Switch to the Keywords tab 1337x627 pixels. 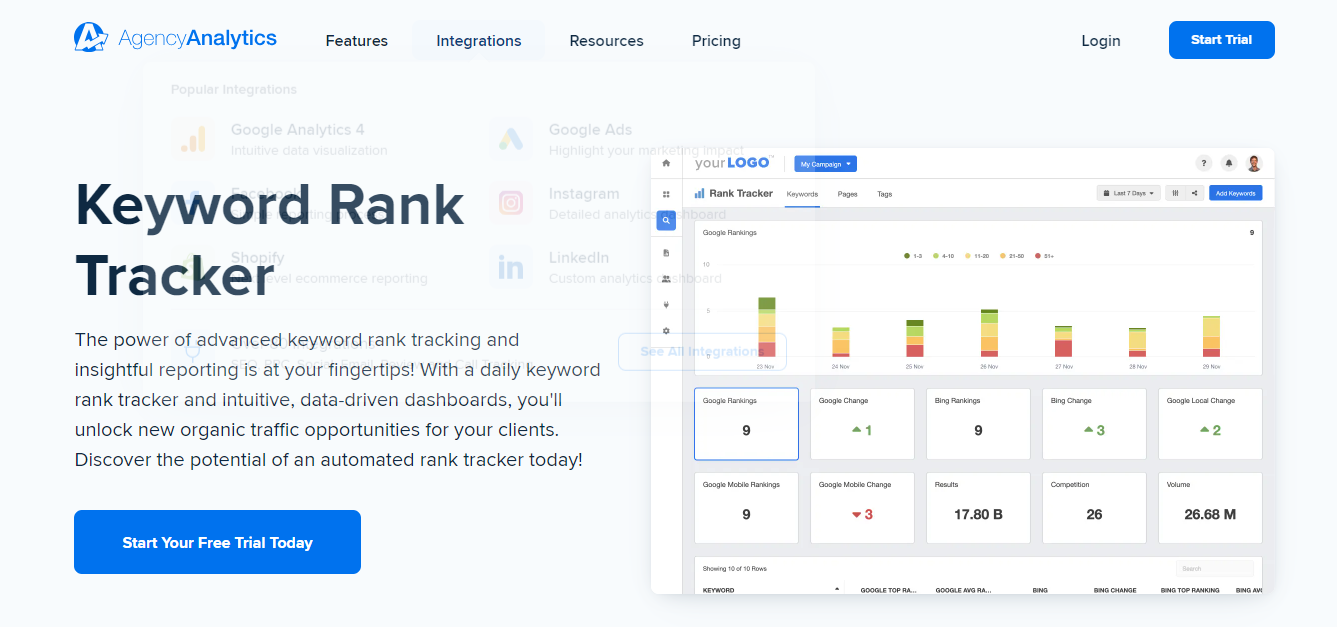pyautogui.click(x=803, y=194)
